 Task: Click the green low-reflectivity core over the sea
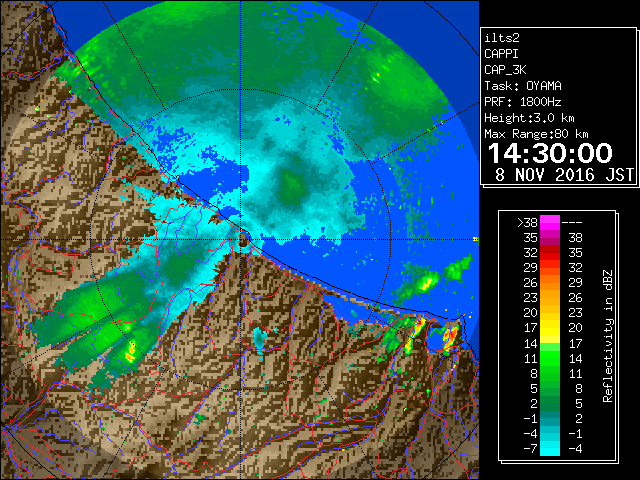[292, 187]
